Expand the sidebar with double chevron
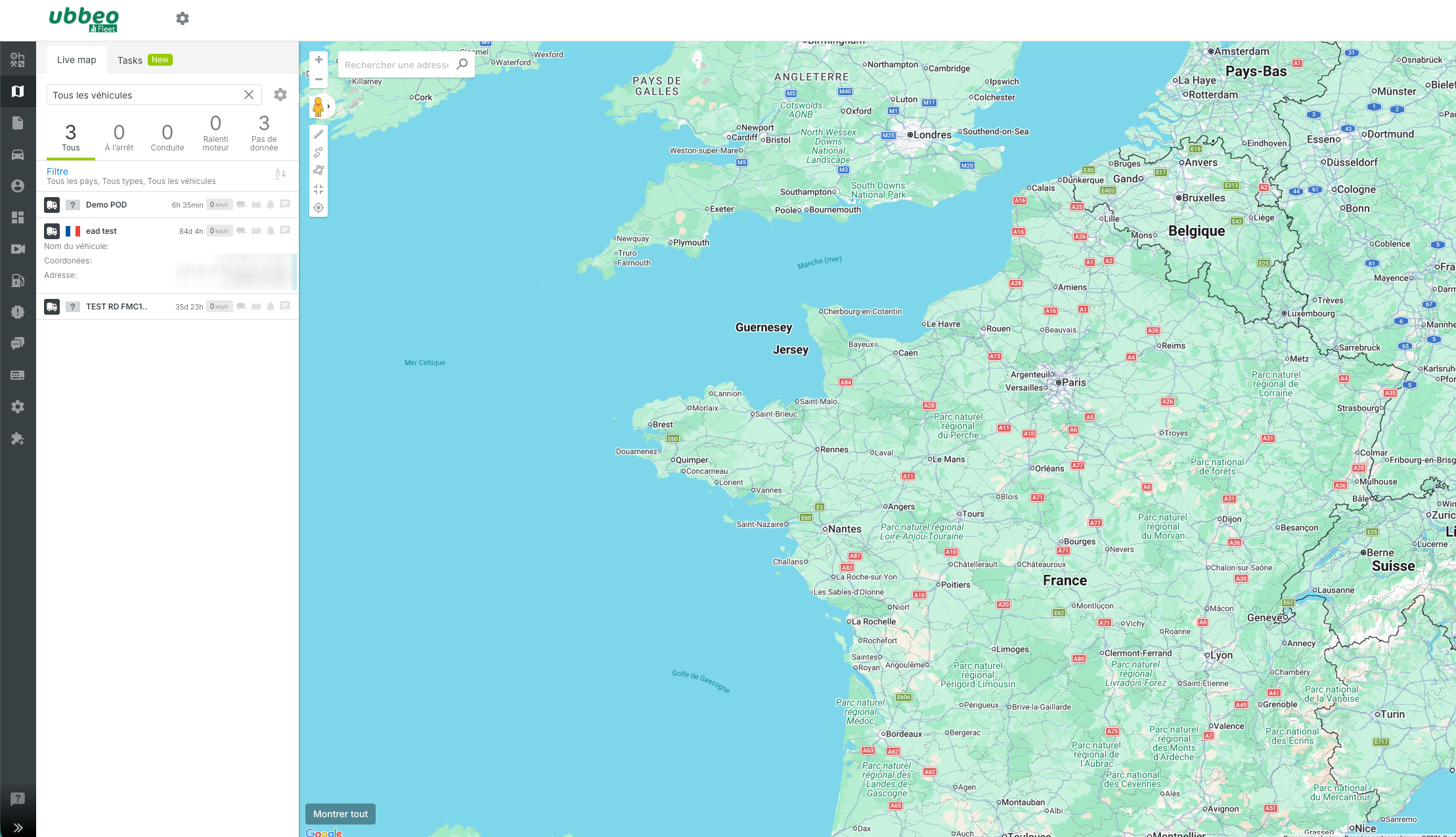 click(x=18, y=828)
